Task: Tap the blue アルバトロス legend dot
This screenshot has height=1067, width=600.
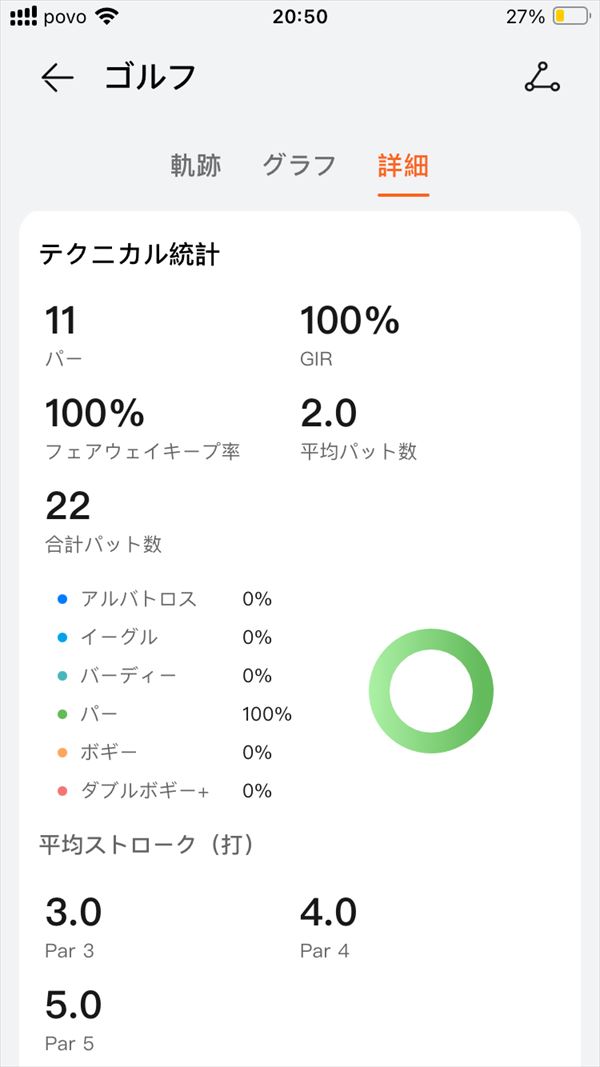Action: 63,600
